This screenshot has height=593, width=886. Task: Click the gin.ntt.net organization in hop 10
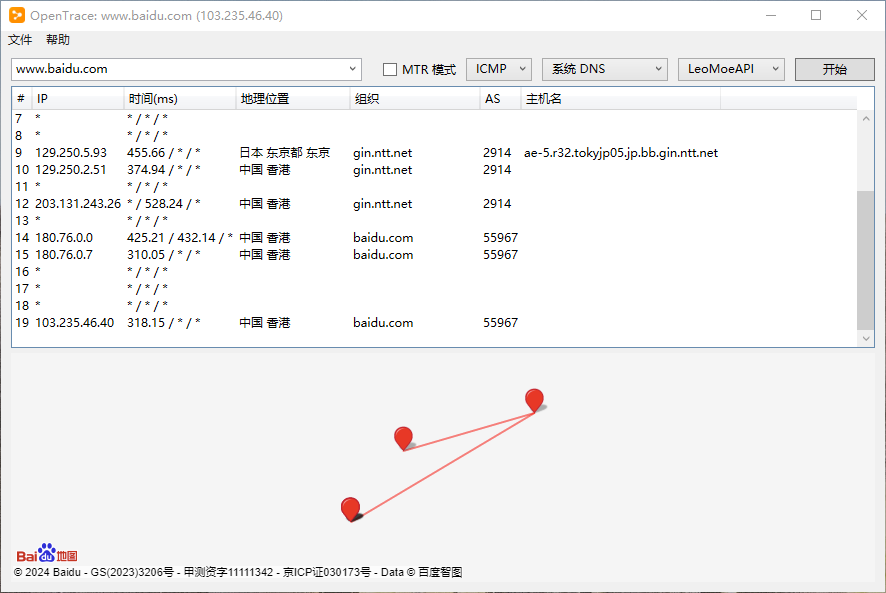coord(383,170)
